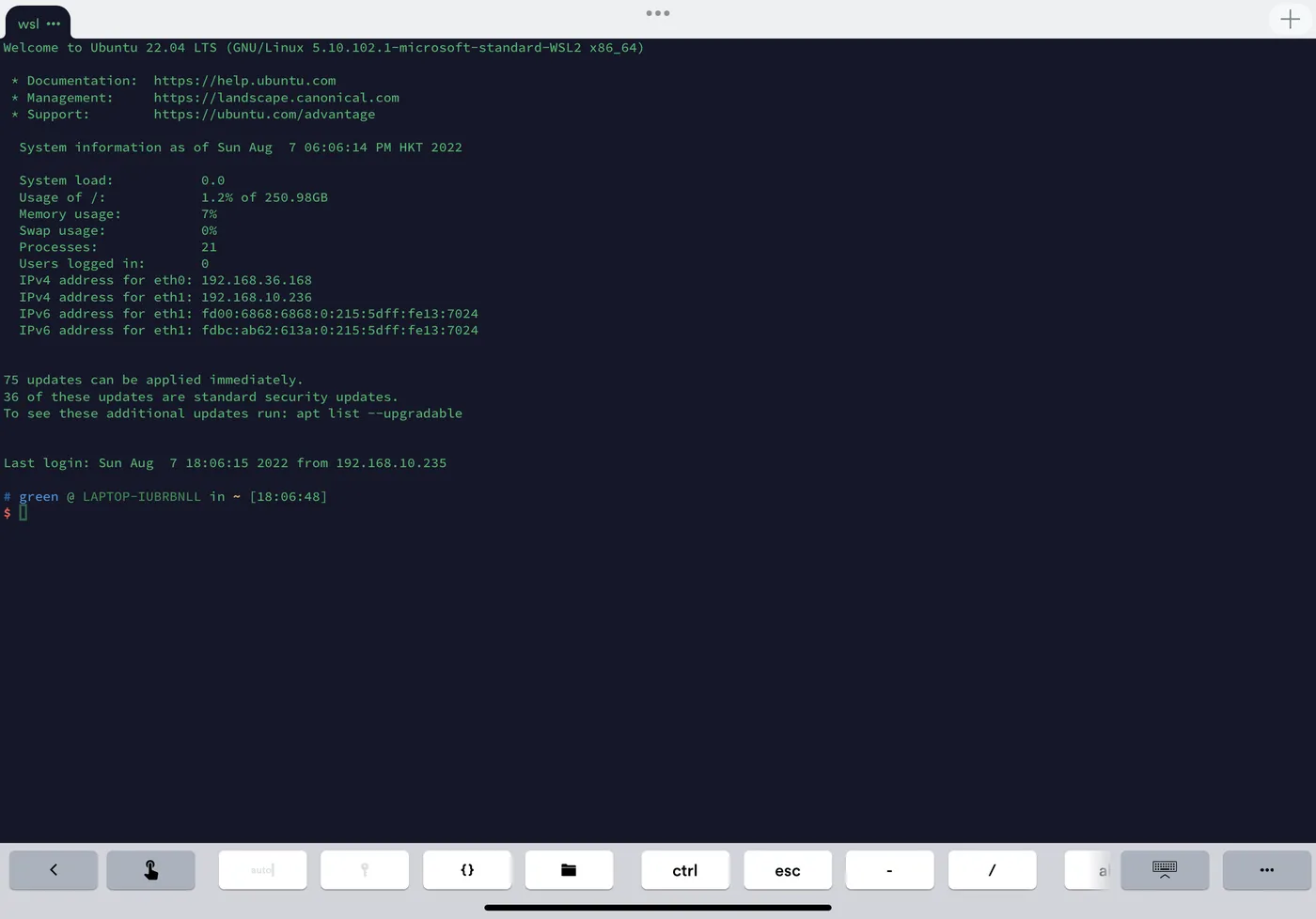Dismiss the keyboard with the keyboard icon

(1164, 870)
